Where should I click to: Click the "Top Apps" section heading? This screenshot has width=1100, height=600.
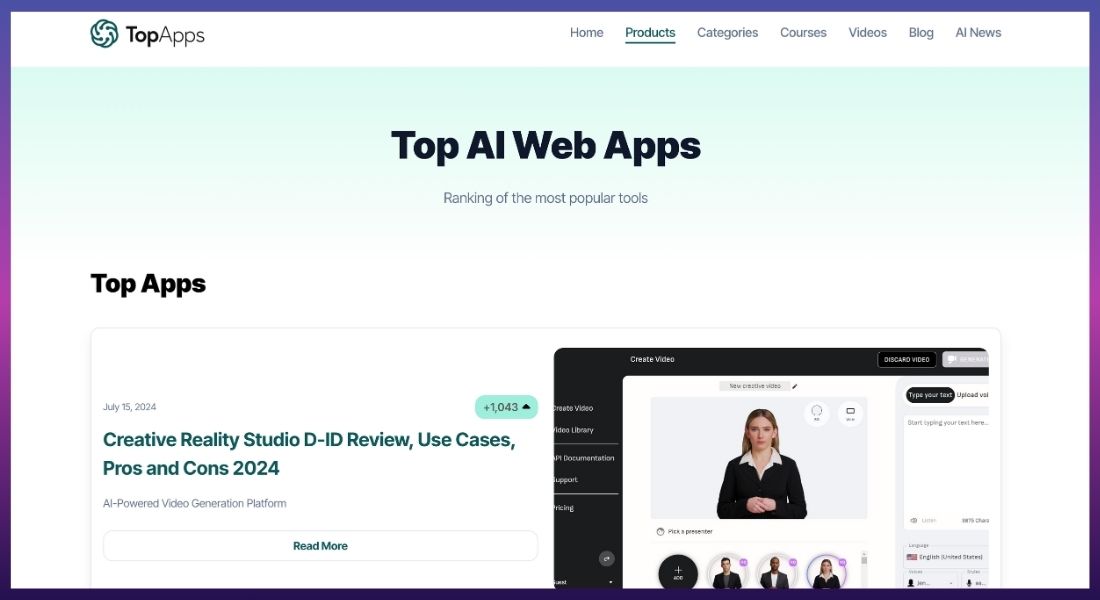(148, 284)
